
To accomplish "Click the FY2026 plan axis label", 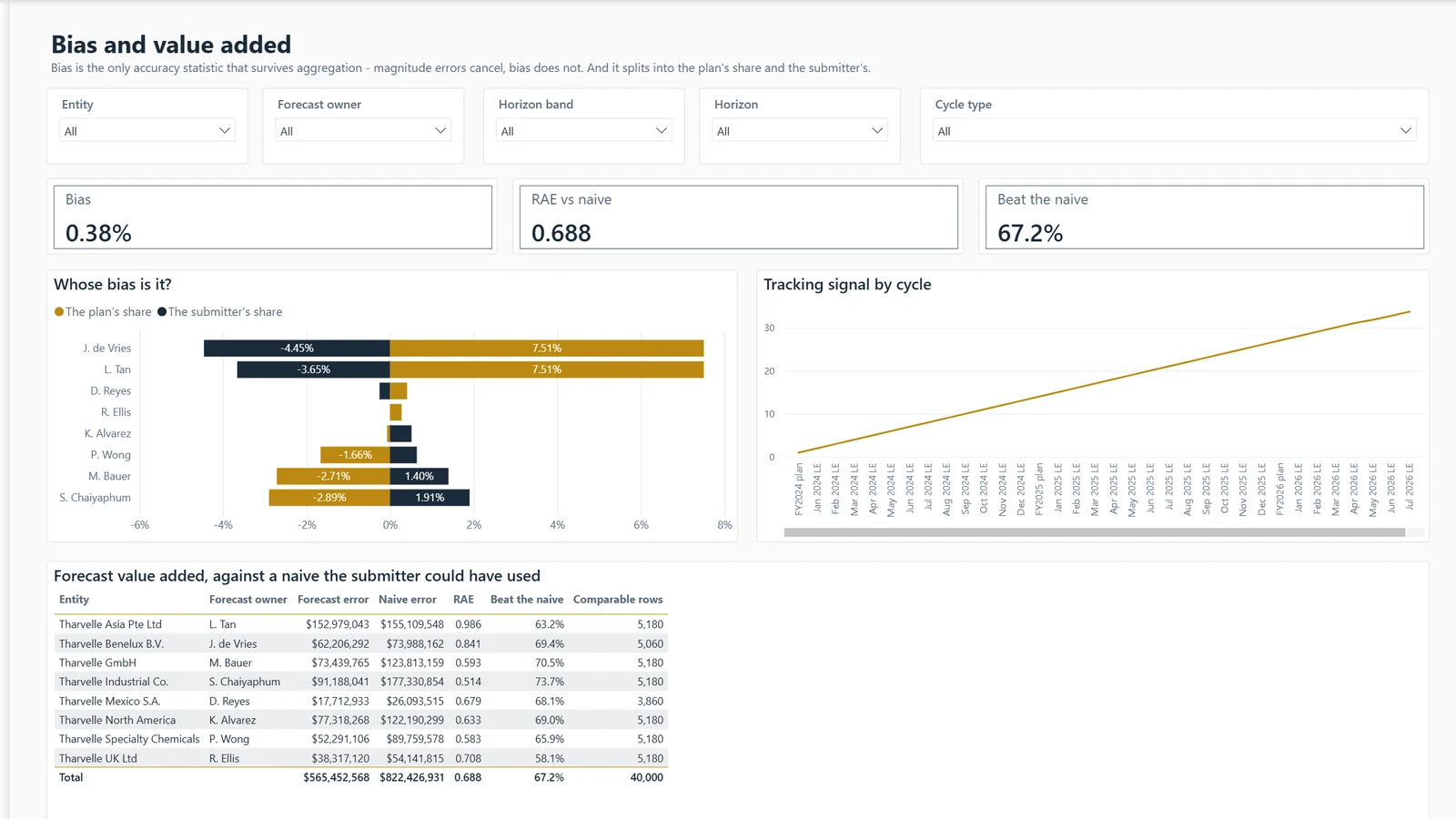I will tap(1280, 490).
